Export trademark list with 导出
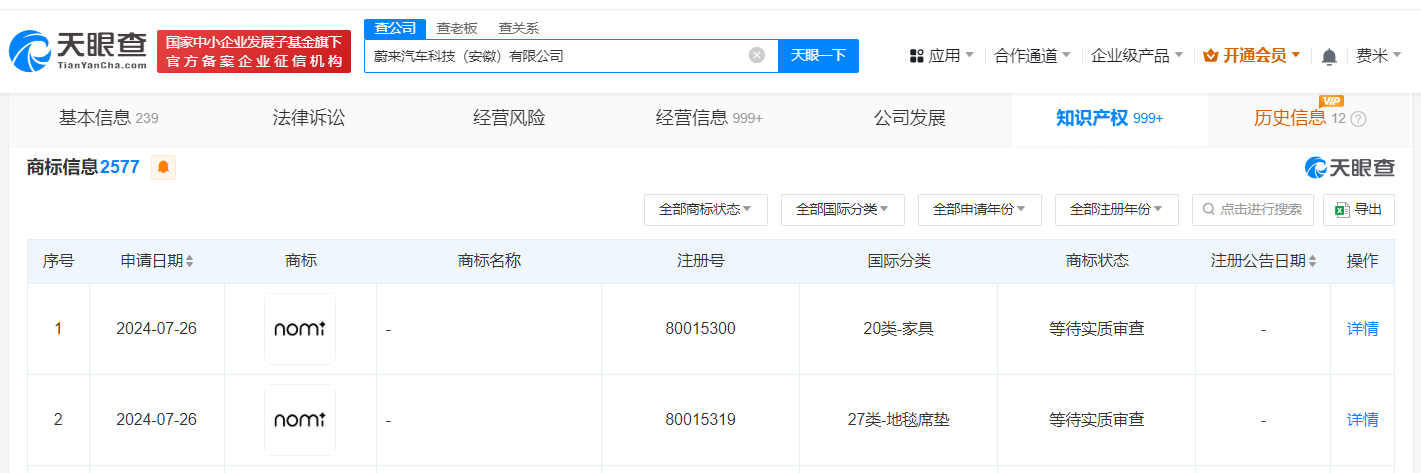This screenshot has width=1421, height=473. click(1358, 209)
